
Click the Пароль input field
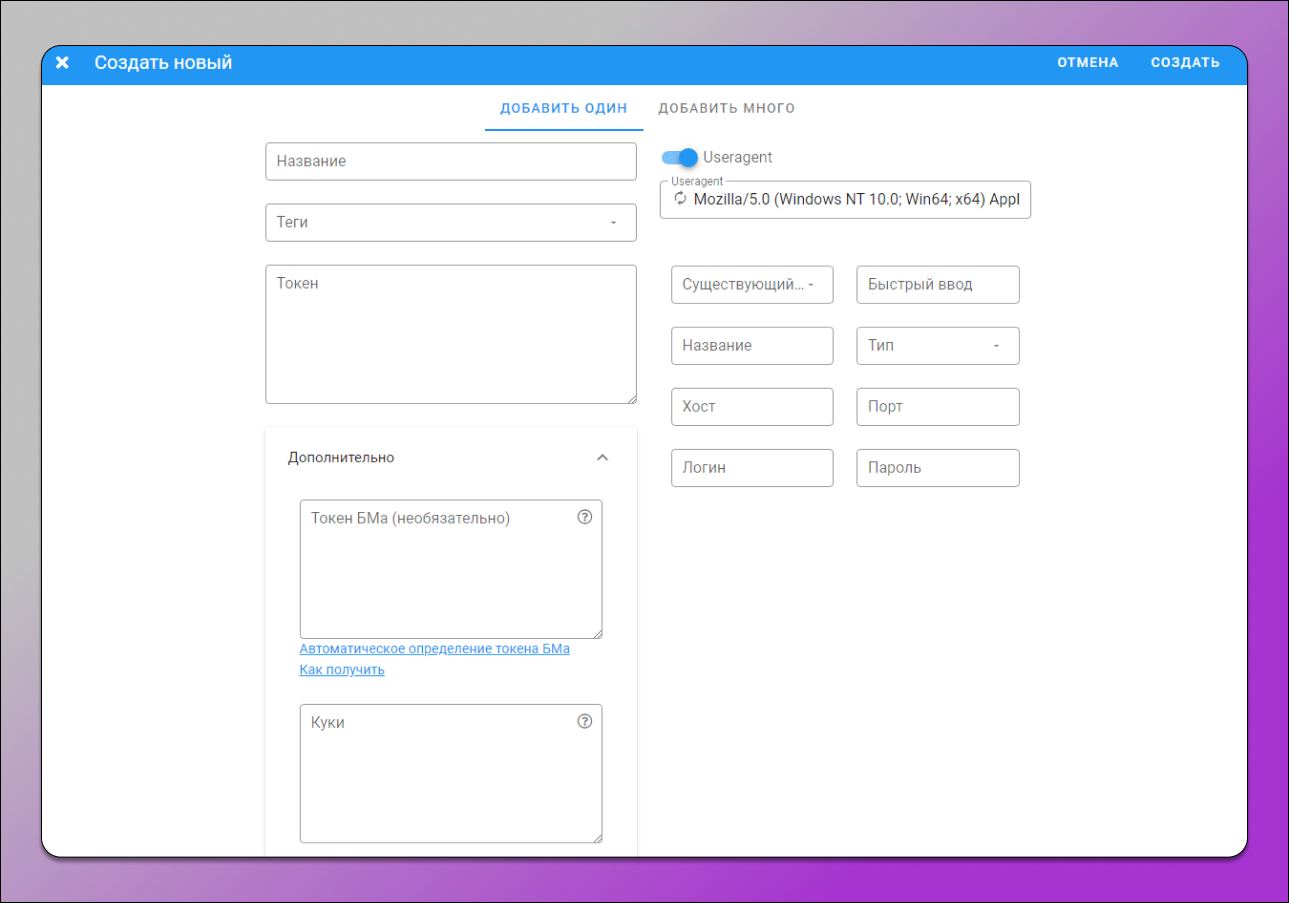click(x=937, y=468)
